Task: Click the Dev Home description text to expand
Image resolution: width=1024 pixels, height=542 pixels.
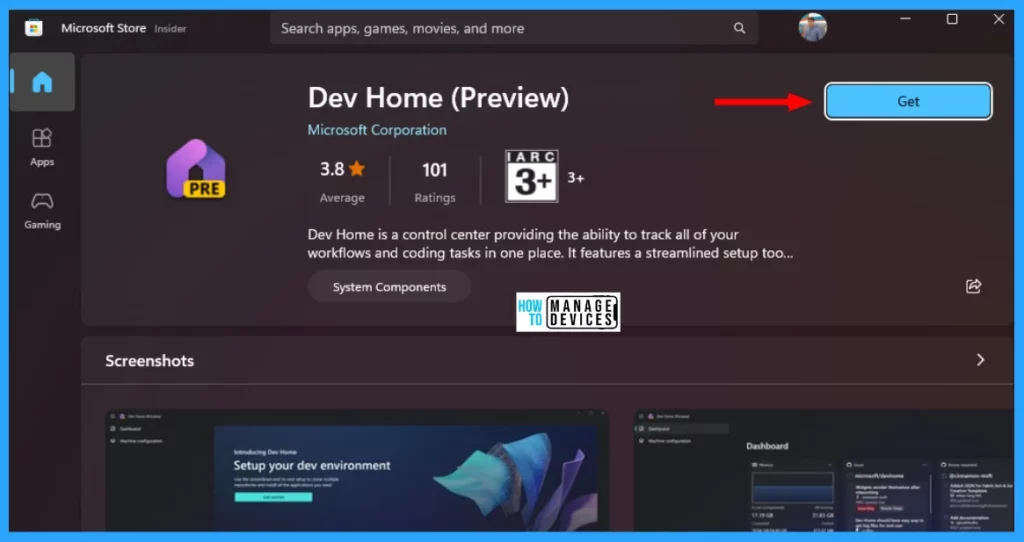Action: [x=551, y=244]
